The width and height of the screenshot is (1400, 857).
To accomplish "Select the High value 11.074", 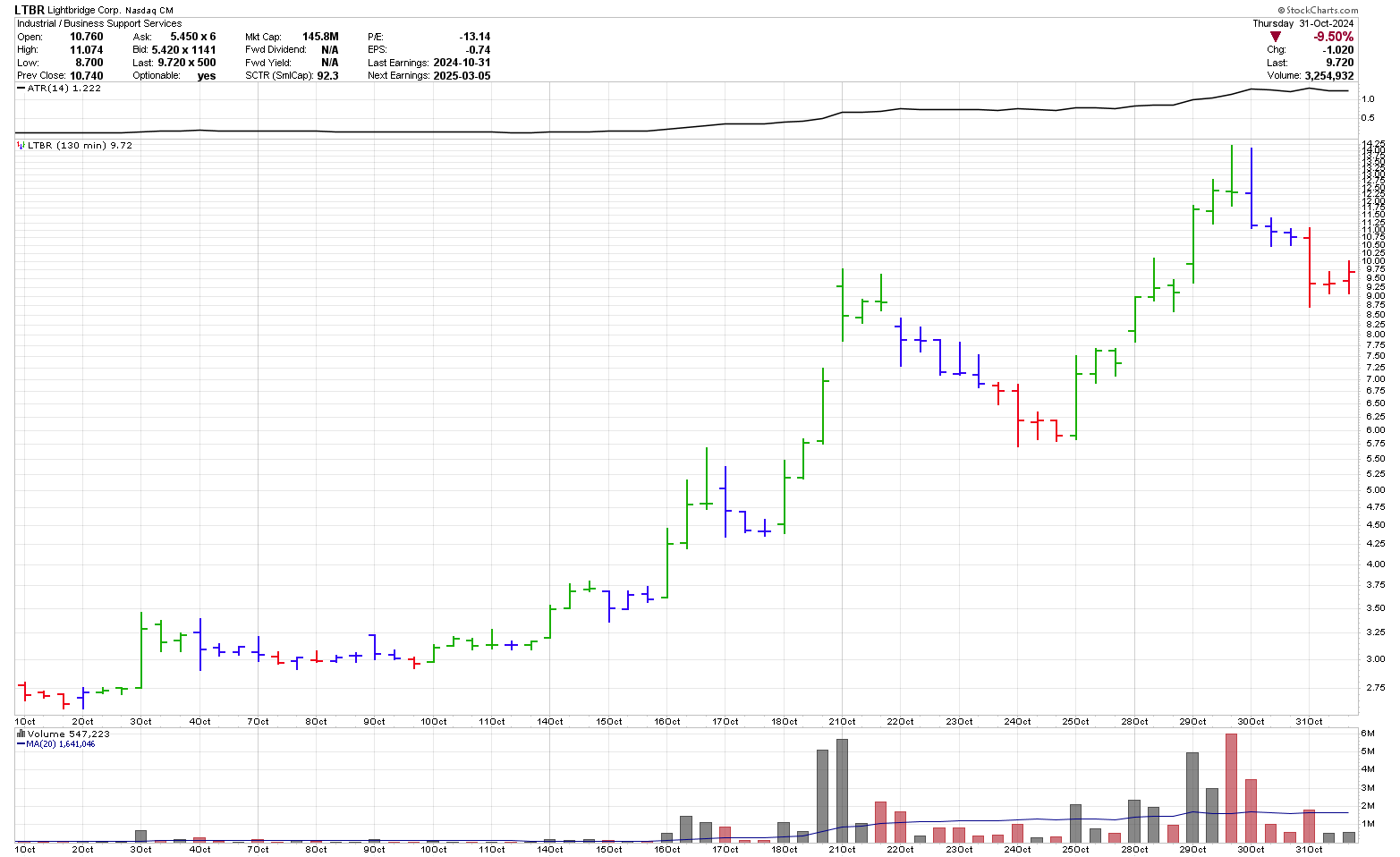I will [x=86, y=50].
